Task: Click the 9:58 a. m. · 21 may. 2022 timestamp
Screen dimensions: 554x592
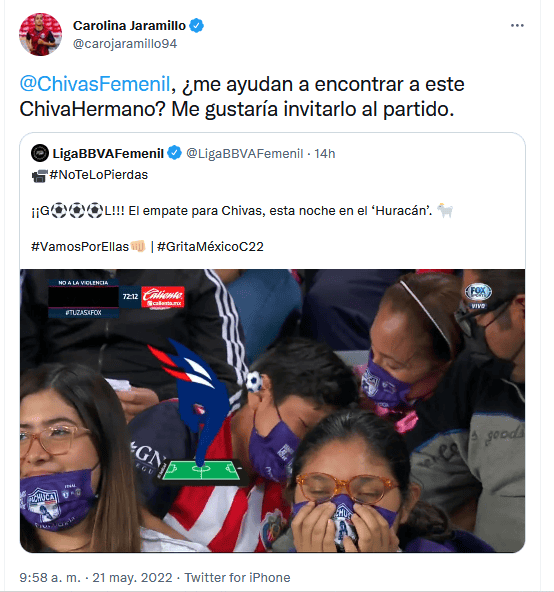Action: click(x=96, y=578)
